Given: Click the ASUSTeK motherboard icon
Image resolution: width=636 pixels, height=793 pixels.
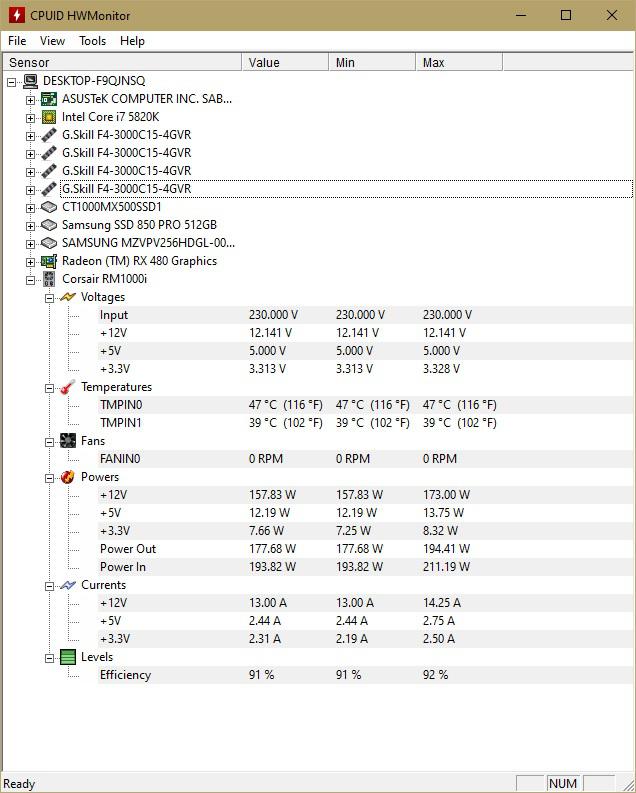Looking at the screenshot, I should 49,99.
